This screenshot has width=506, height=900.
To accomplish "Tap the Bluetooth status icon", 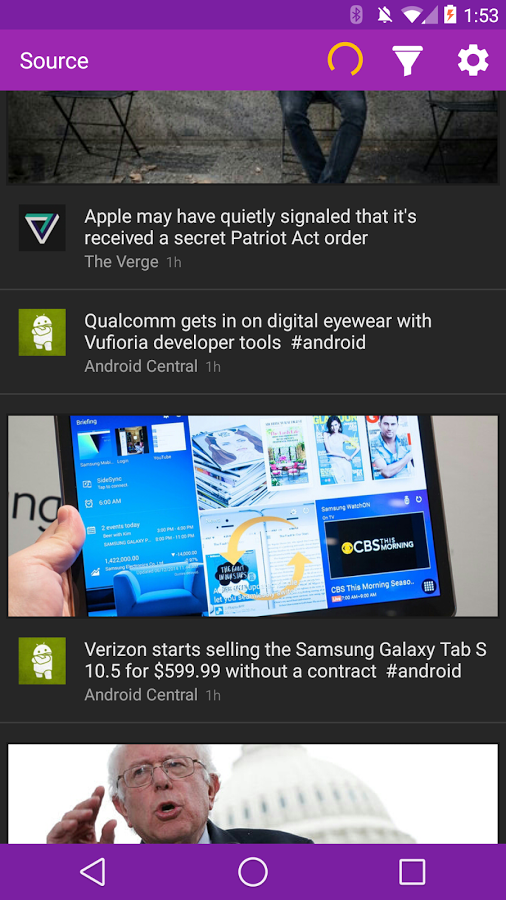I will 356,15.
